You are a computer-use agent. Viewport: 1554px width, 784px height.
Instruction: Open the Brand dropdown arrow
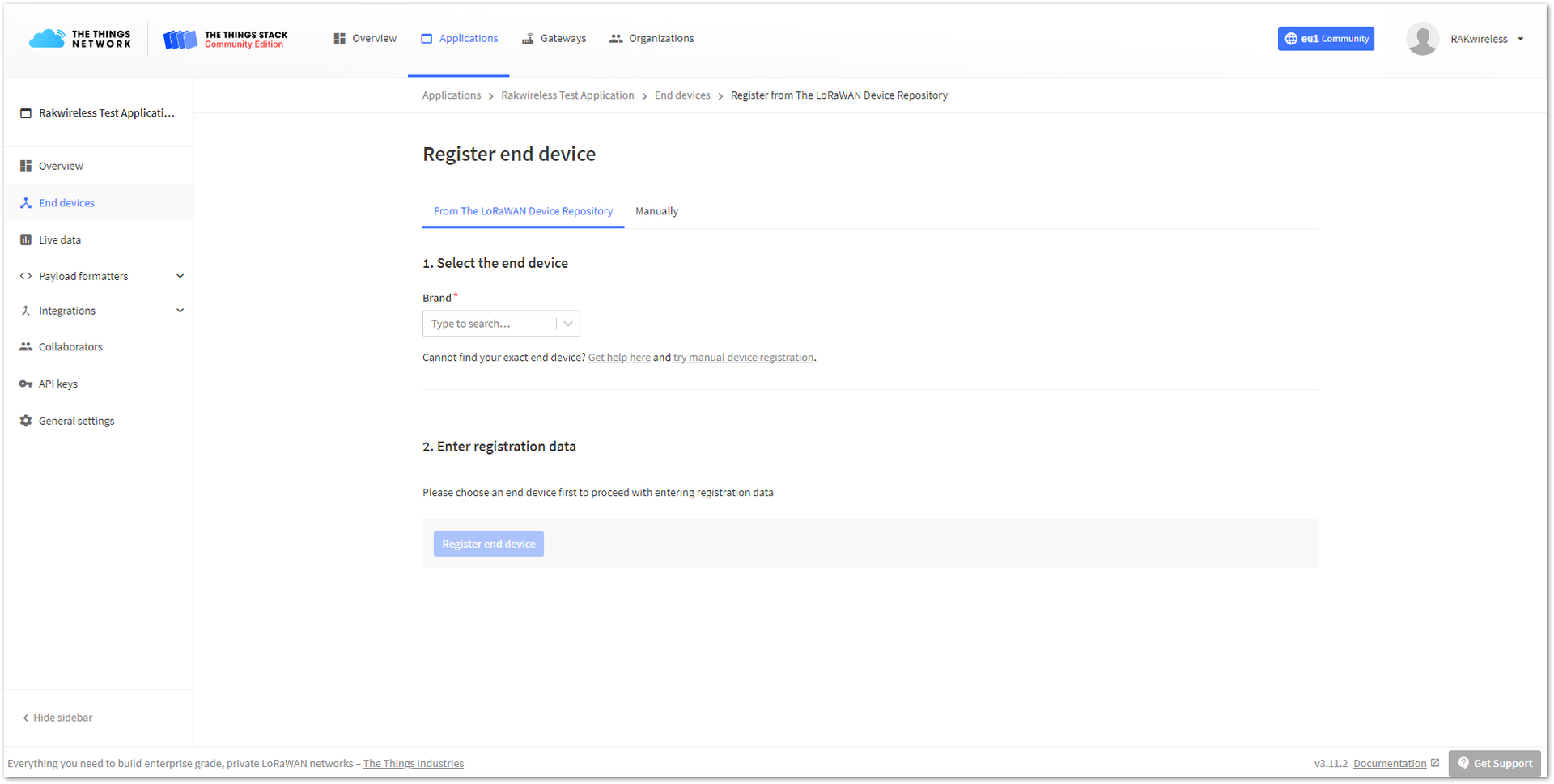coord(568,324)
